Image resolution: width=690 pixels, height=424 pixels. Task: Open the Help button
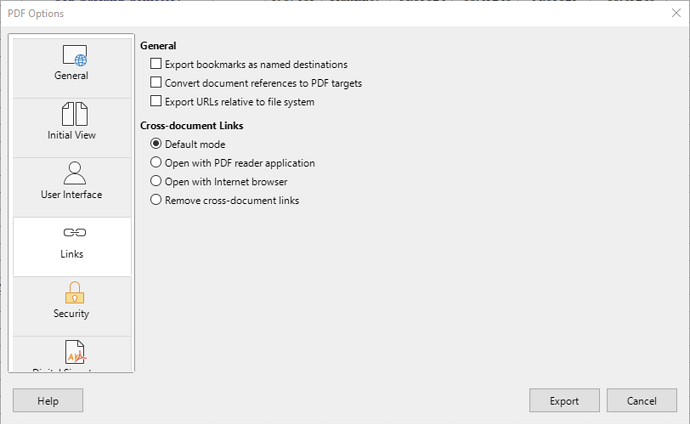48,400
